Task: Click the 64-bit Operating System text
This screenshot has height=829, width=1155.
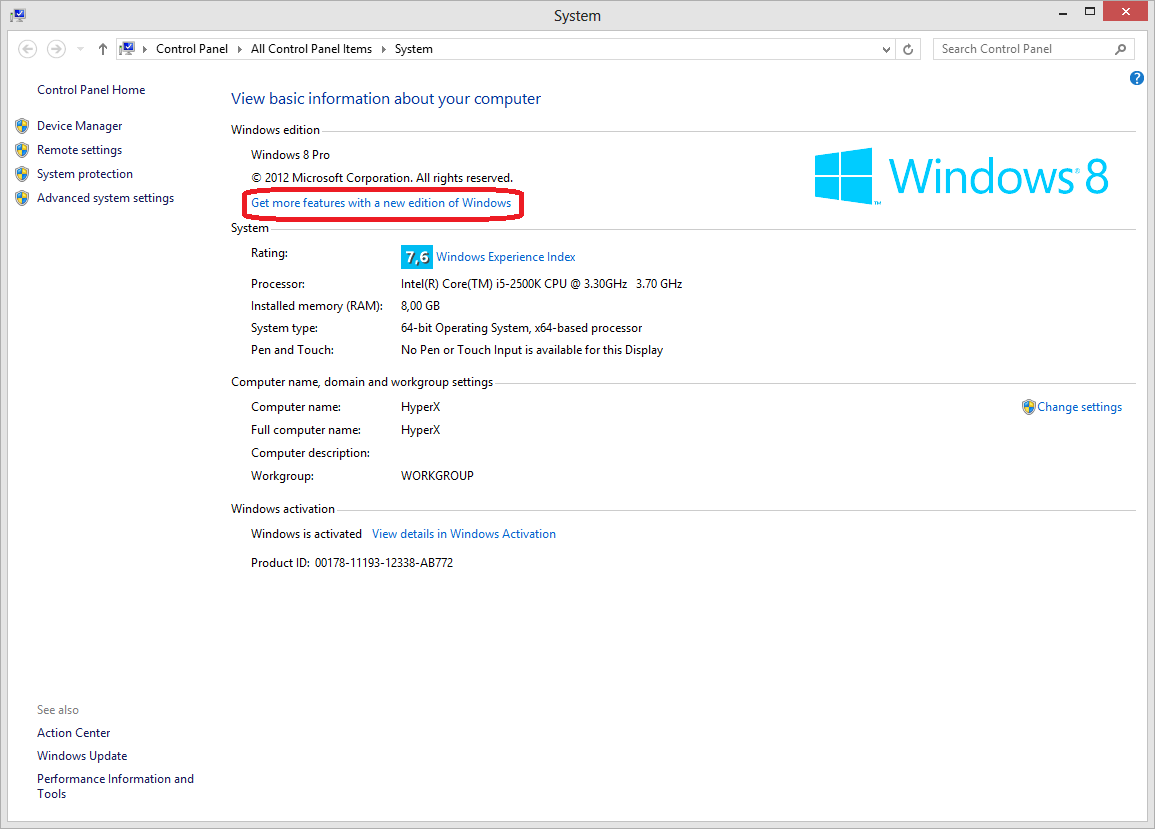Action: tap(522, 328)
